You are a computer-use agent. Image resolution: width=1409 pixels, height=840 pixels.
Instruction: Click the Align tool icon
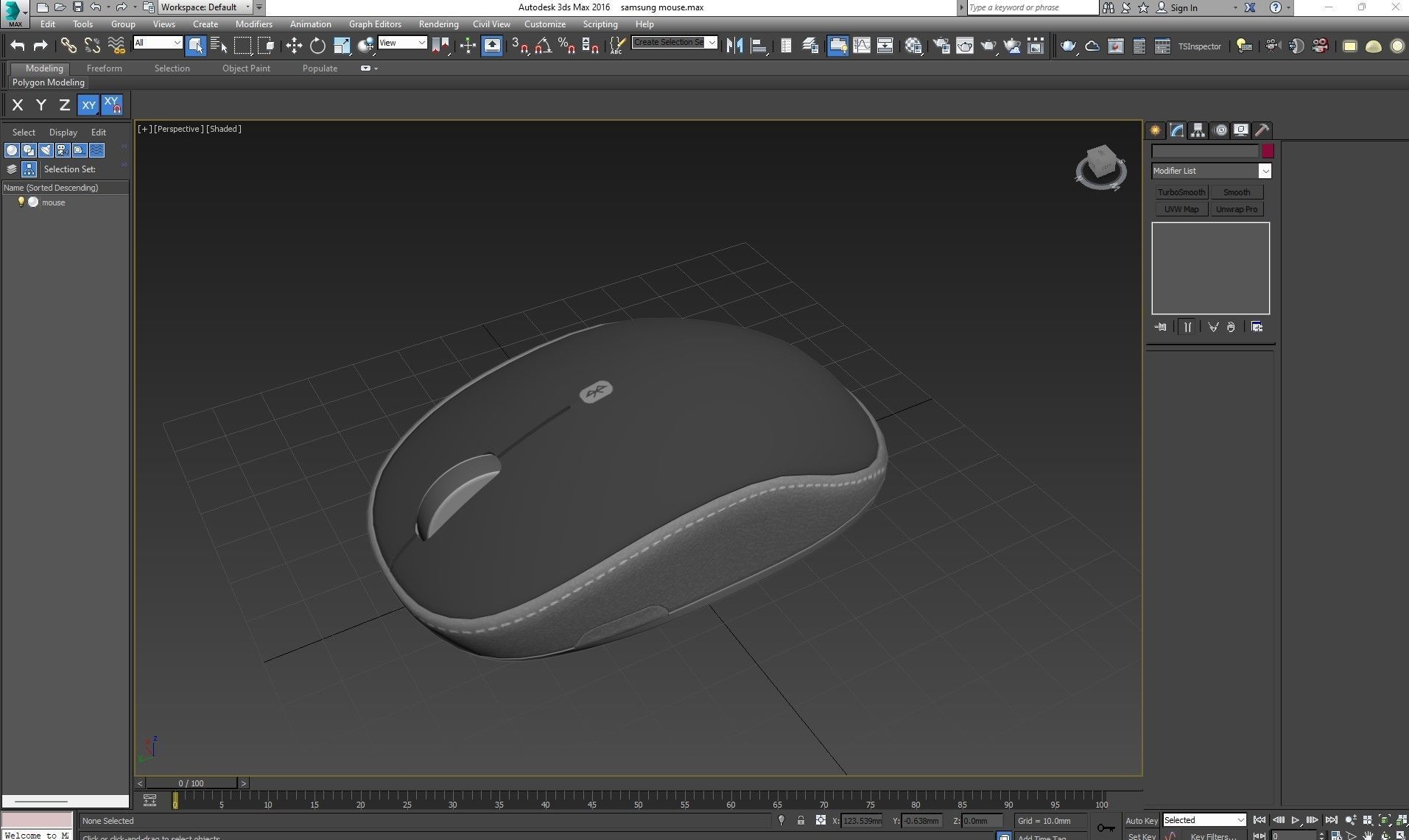[759, 46]
